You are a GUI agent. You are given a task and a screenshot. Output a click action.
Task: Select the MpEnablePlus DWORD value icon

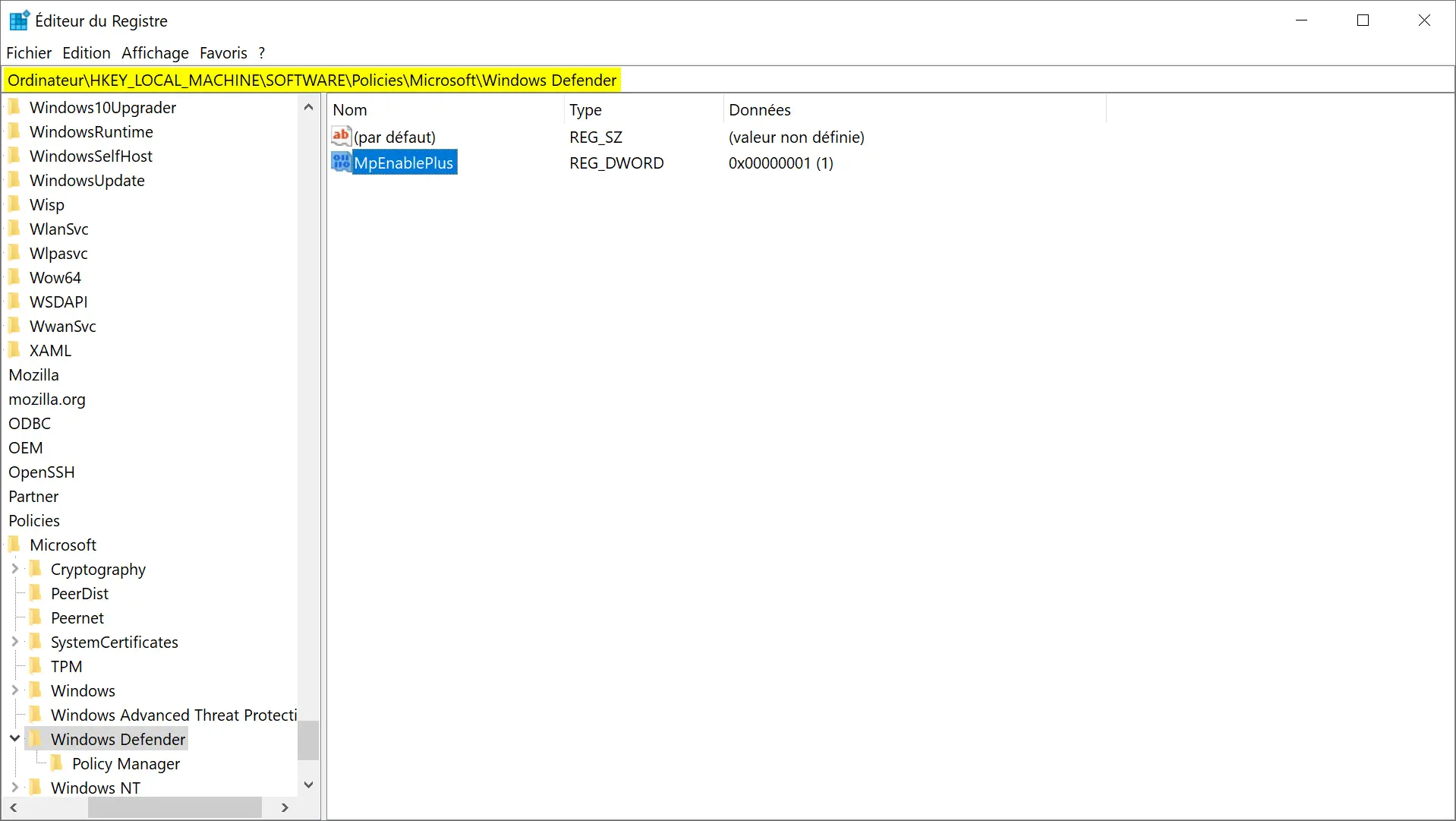tap(342, 163)
